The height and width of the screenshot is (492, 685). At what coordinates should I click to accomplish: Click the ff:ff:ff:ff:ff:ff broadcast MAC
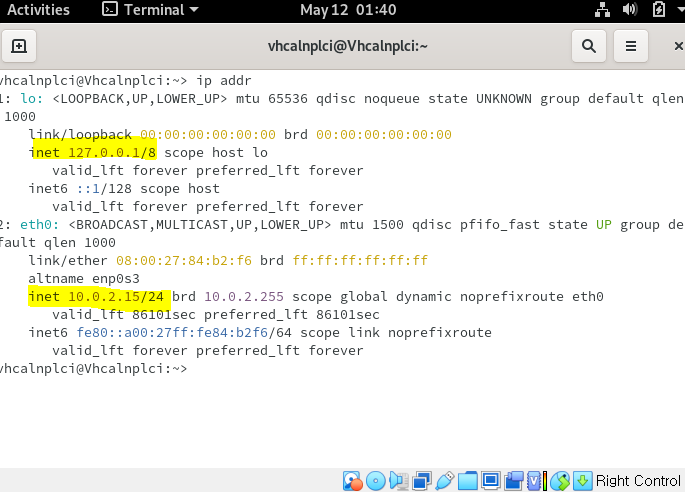[360, 260]
